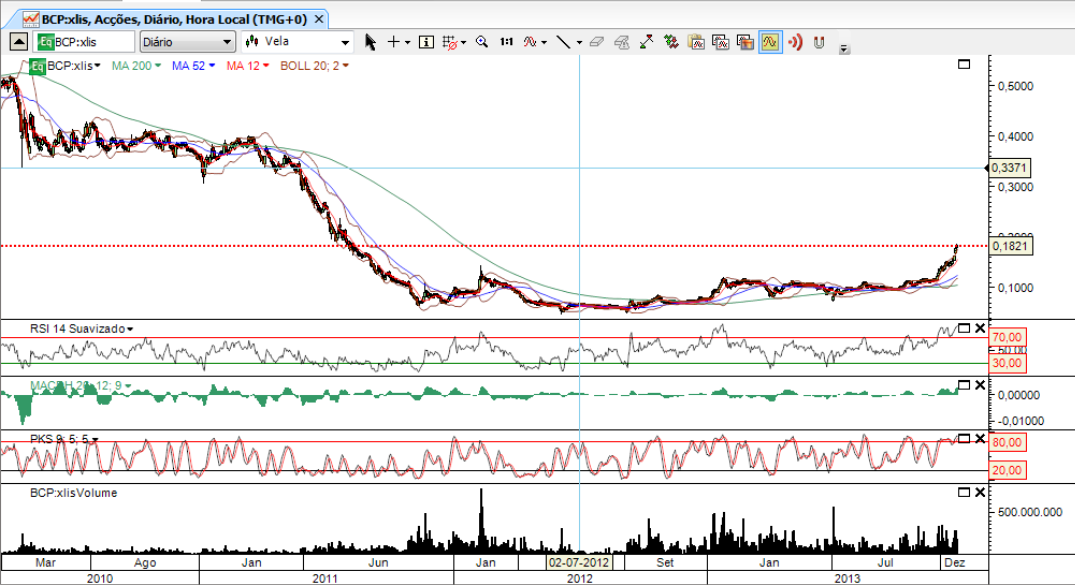Activate the crosshair cursor tool
Viewport: 1075px width, 585px height.
point(394,42)
